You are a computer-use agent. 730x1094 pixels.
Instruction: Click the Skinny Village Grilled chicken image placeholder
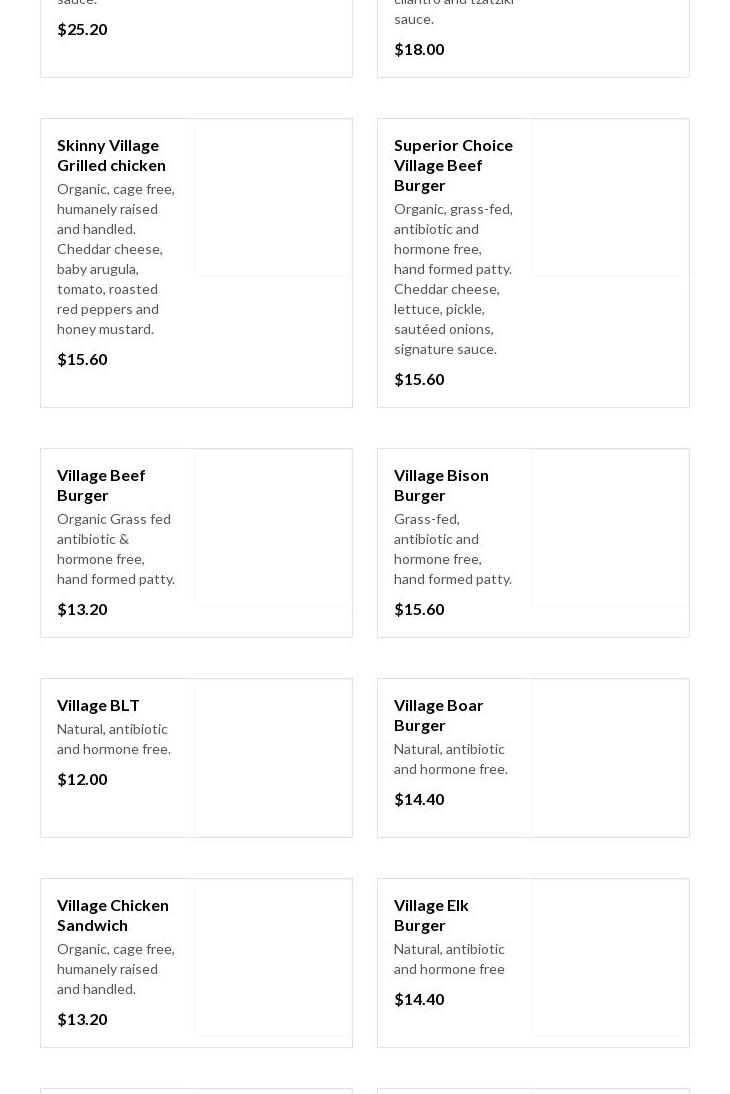pos(273,198)
